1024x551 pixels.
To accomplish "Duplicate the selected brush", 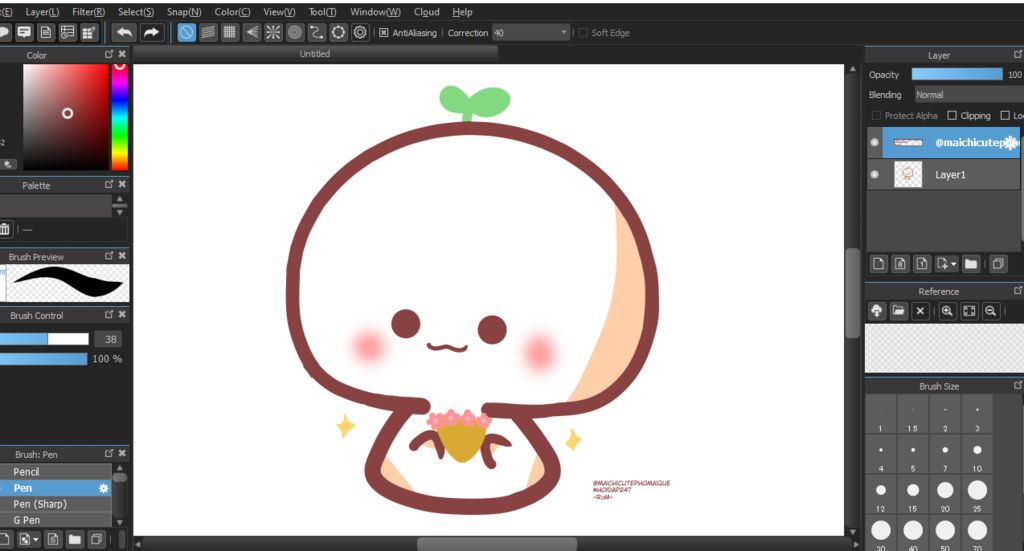I will [96, 539].
